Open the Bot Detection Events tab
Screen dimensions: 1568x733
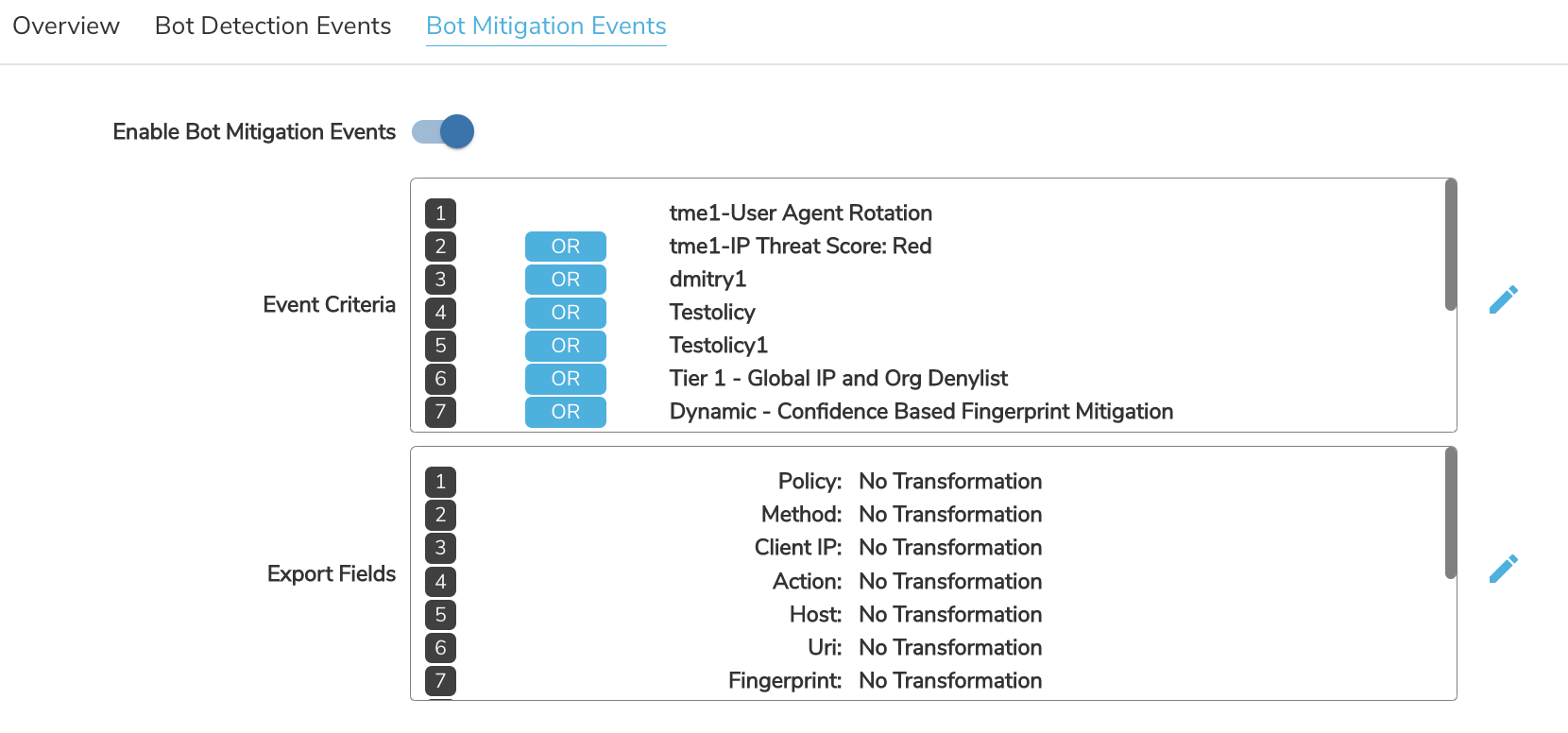pyautogui.click(x=273, y=26)
